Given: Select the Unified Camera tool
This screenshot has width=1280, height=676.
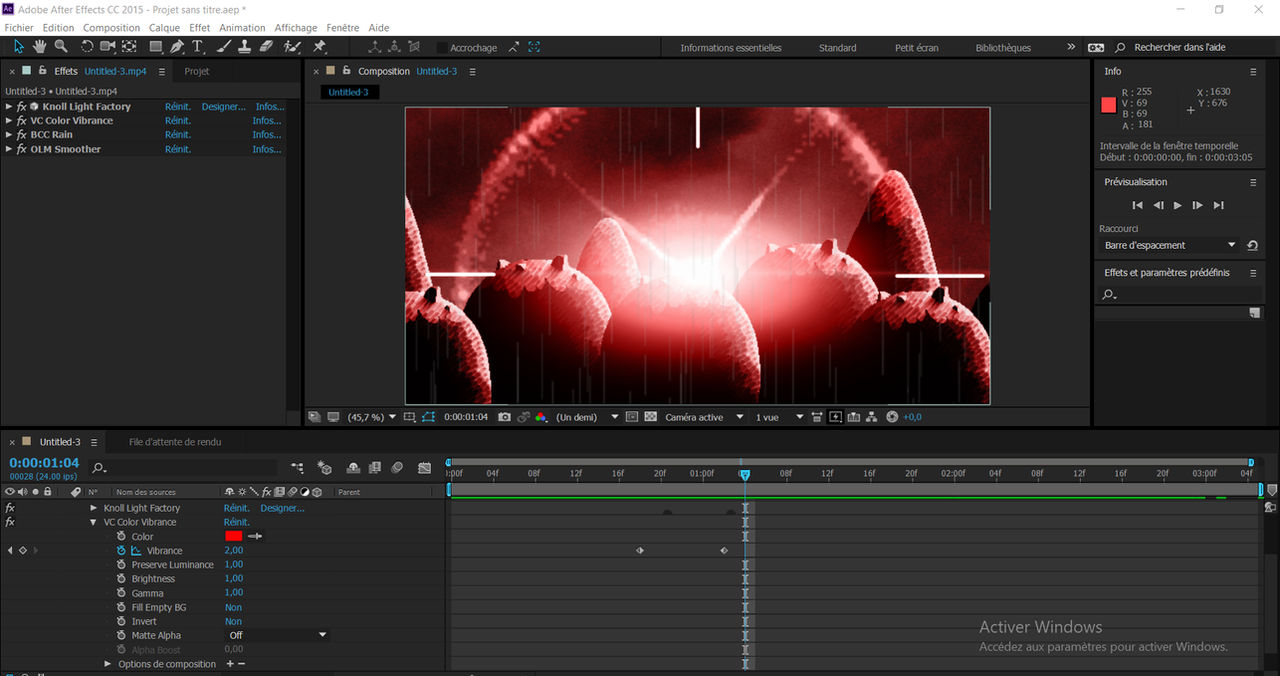Looking at the screenshot, I should click(x=108, y=47).
